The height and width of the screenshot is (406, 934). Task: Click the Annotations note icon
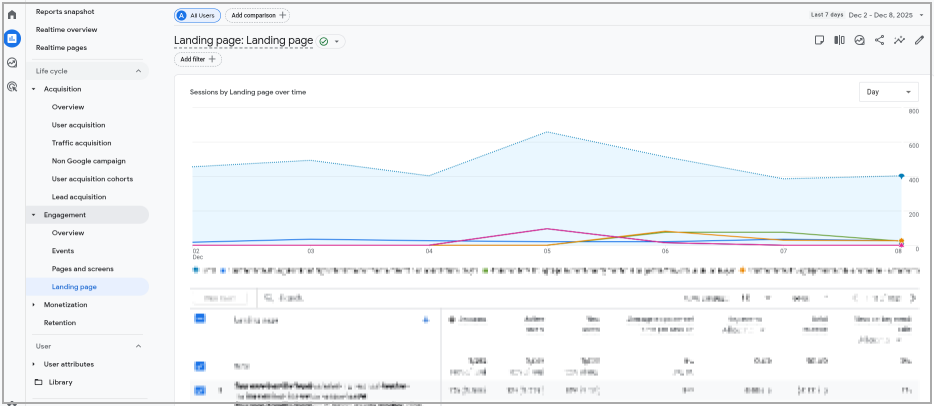[x=819, y=41]
